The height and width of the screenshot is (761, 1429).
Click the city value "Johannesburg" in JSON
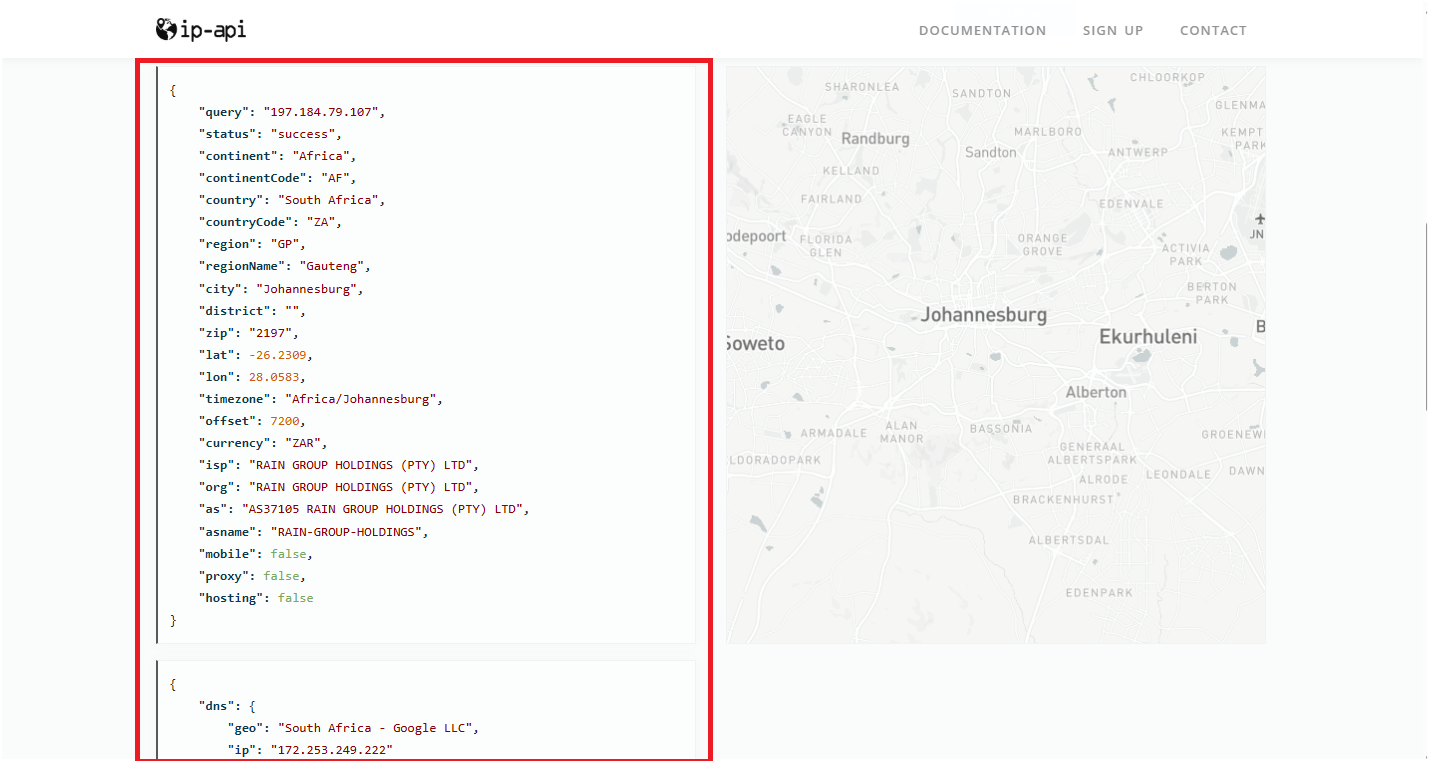[x=307, y=289]
